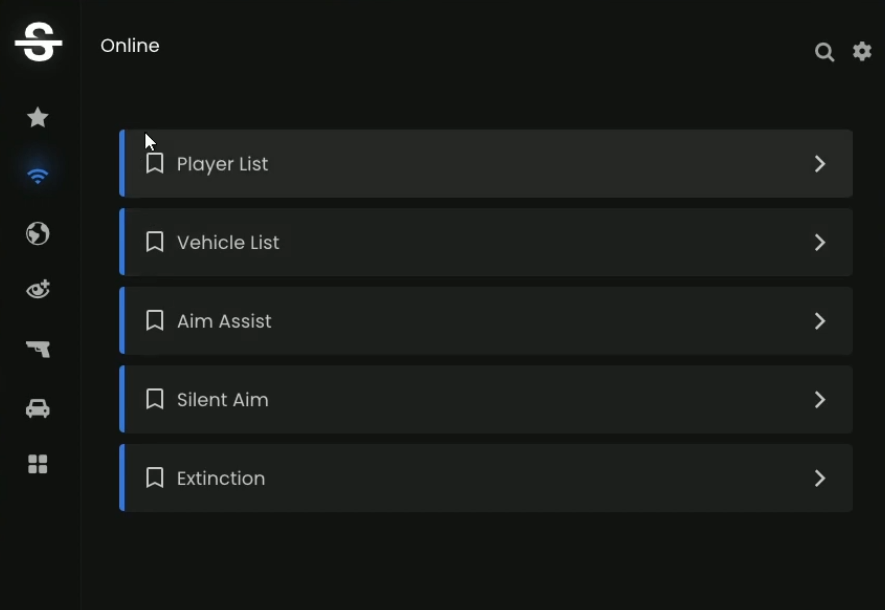Expand Player List with its chevron
This screenshot has width=885, height=610.
tap(820, 164)
